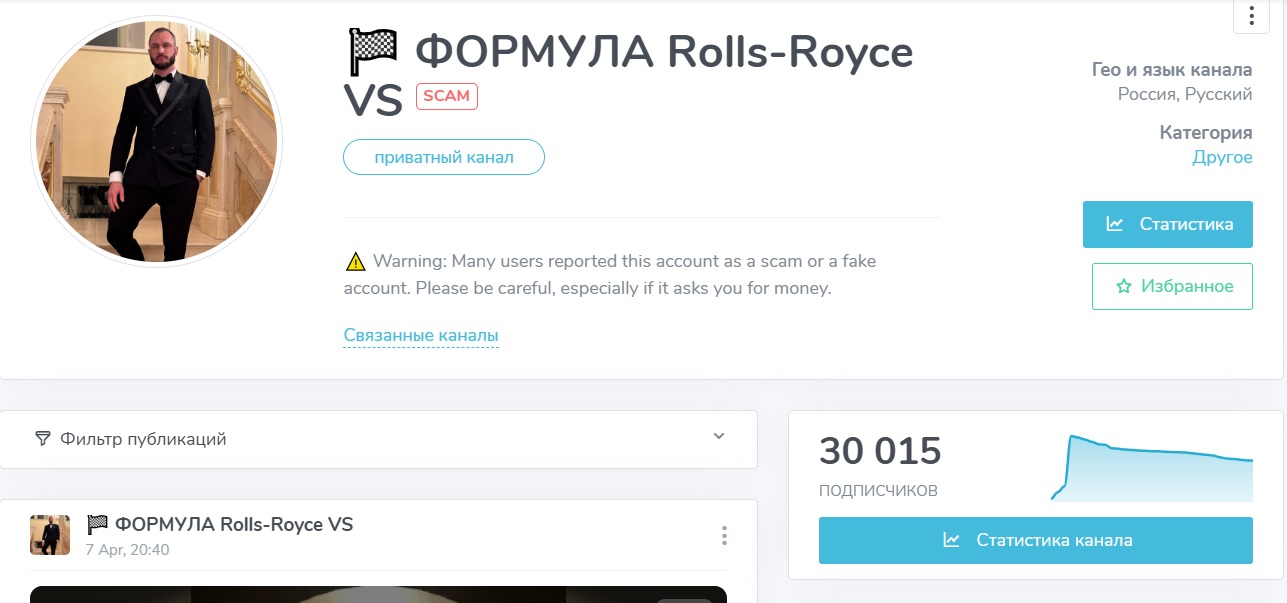Screen dimensions: 1287x603
Task: Click the large channel profile photo
Action: coord(157,141)
